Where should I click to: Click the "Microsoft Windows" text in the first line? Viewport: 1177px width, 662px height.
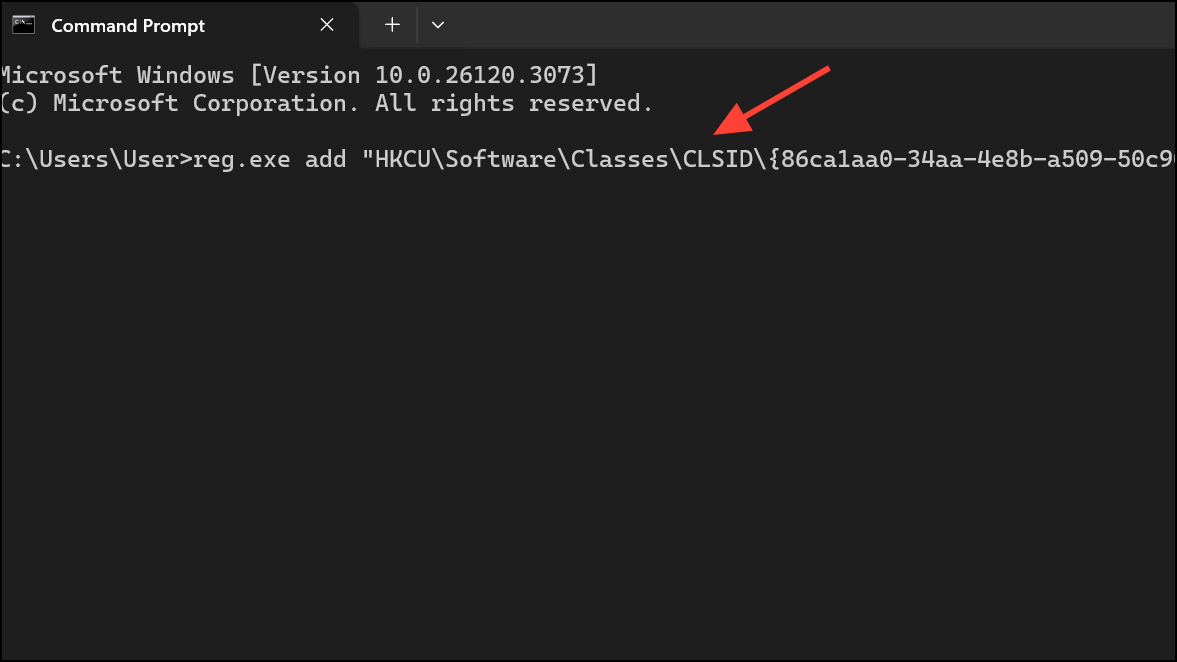[x=117, y=75]
